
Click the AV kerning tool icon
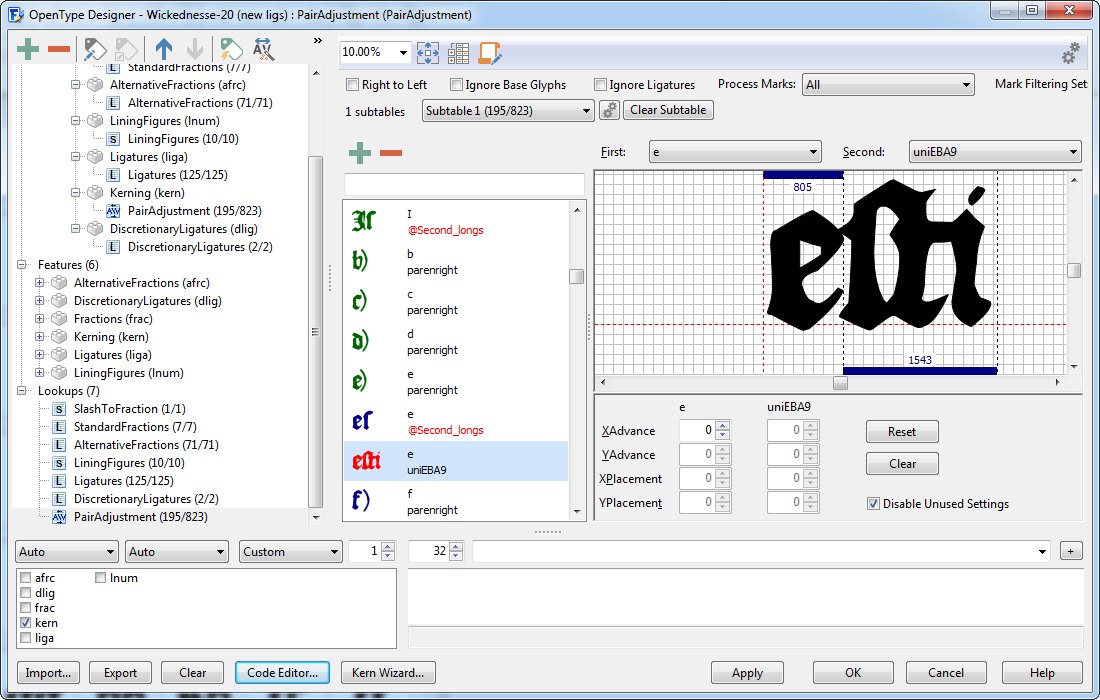(263, 49)
